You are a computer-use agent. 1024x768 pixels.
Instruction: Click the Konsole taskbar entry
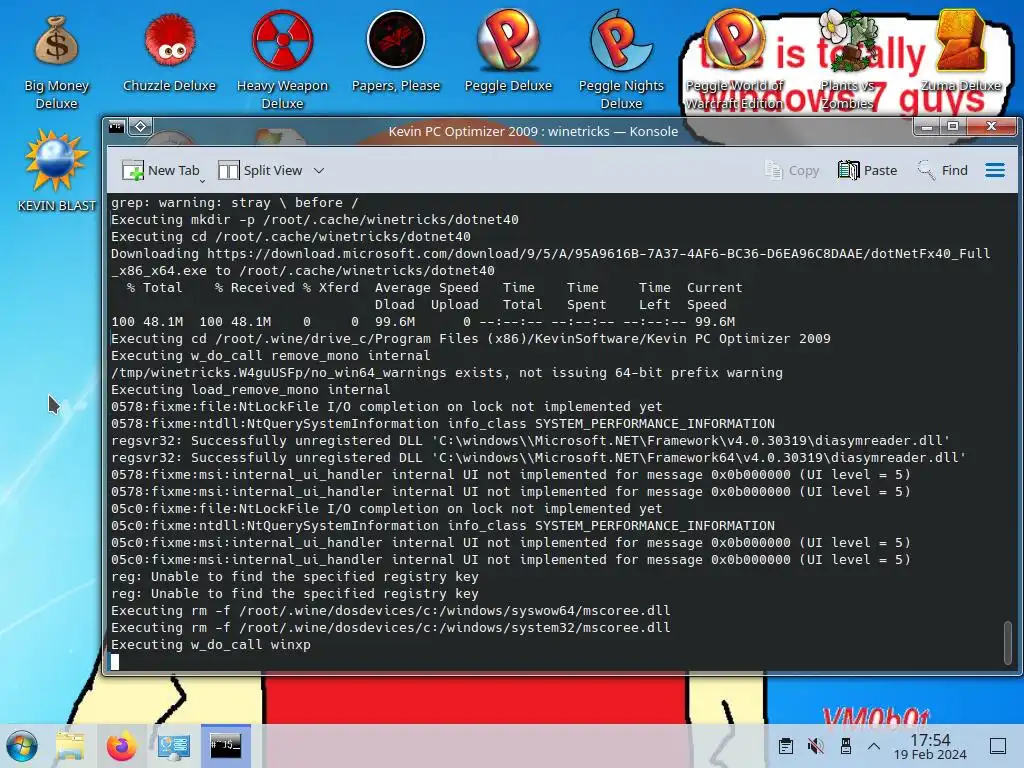[225, 746]
